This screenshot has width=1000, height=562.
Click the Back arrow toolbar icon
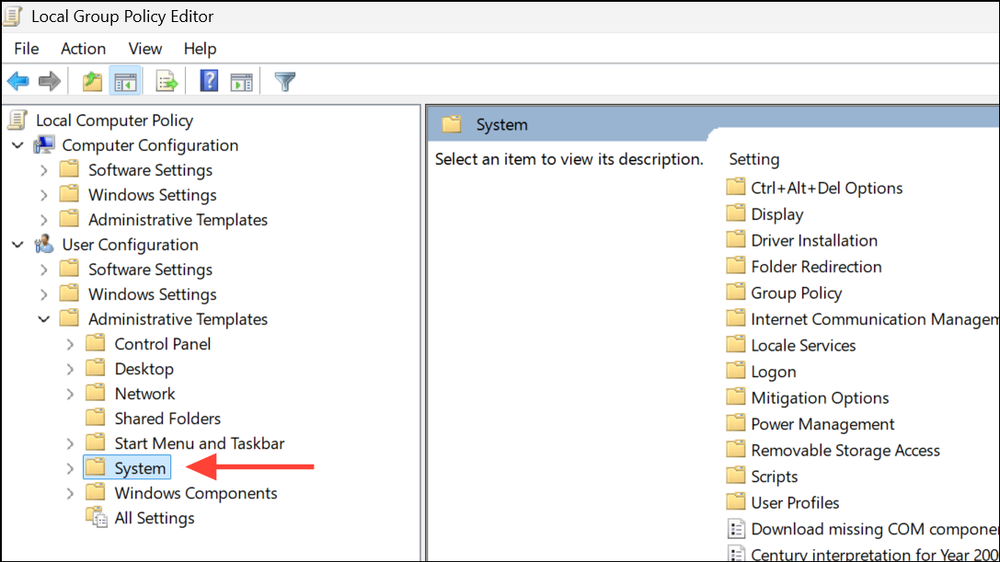(18, 81)
